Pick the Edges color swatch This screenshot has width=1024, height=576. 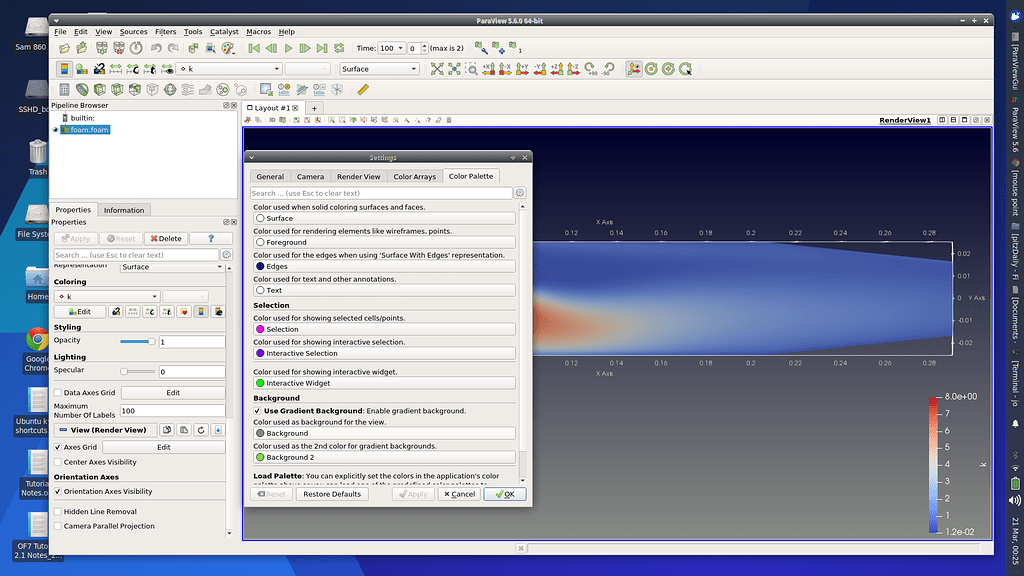click(261, 266)
